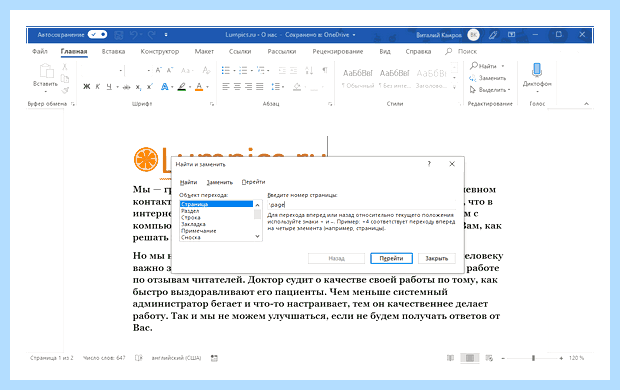Image resolution: width=620 pixels, height=390 pixels.
Task: Select Раздел in the object list
Action: point(190,211)
